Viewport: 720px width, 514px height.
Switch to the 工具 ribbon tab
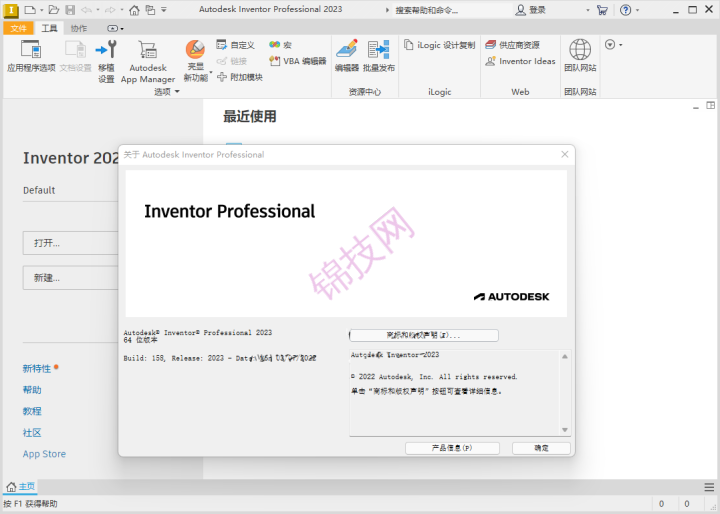pyautogui.click(x=49, y=28)
